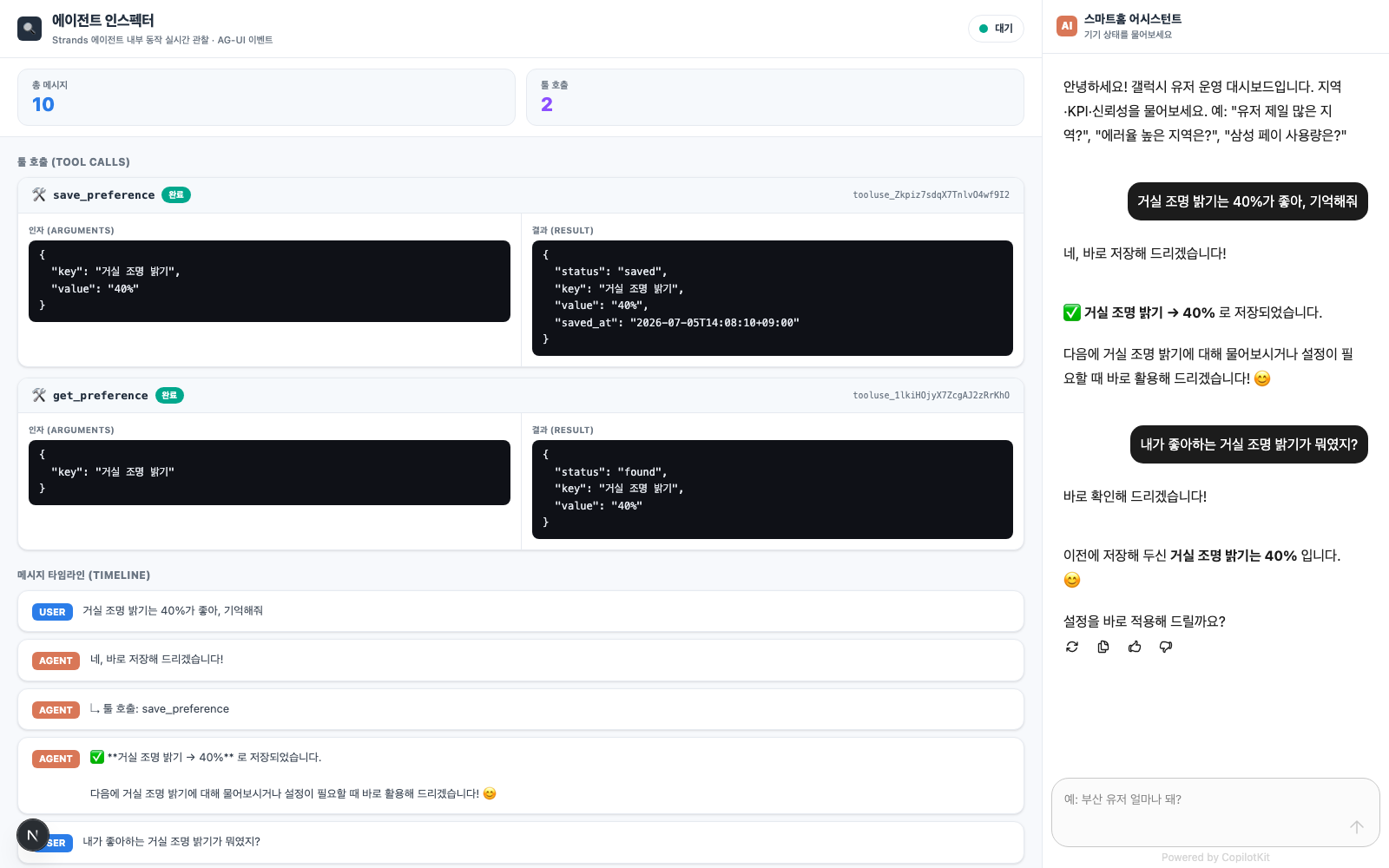Focus the chat message input field
Image resolution: width=1389 pixels, height=868 pixels.
coord(1215,812)
